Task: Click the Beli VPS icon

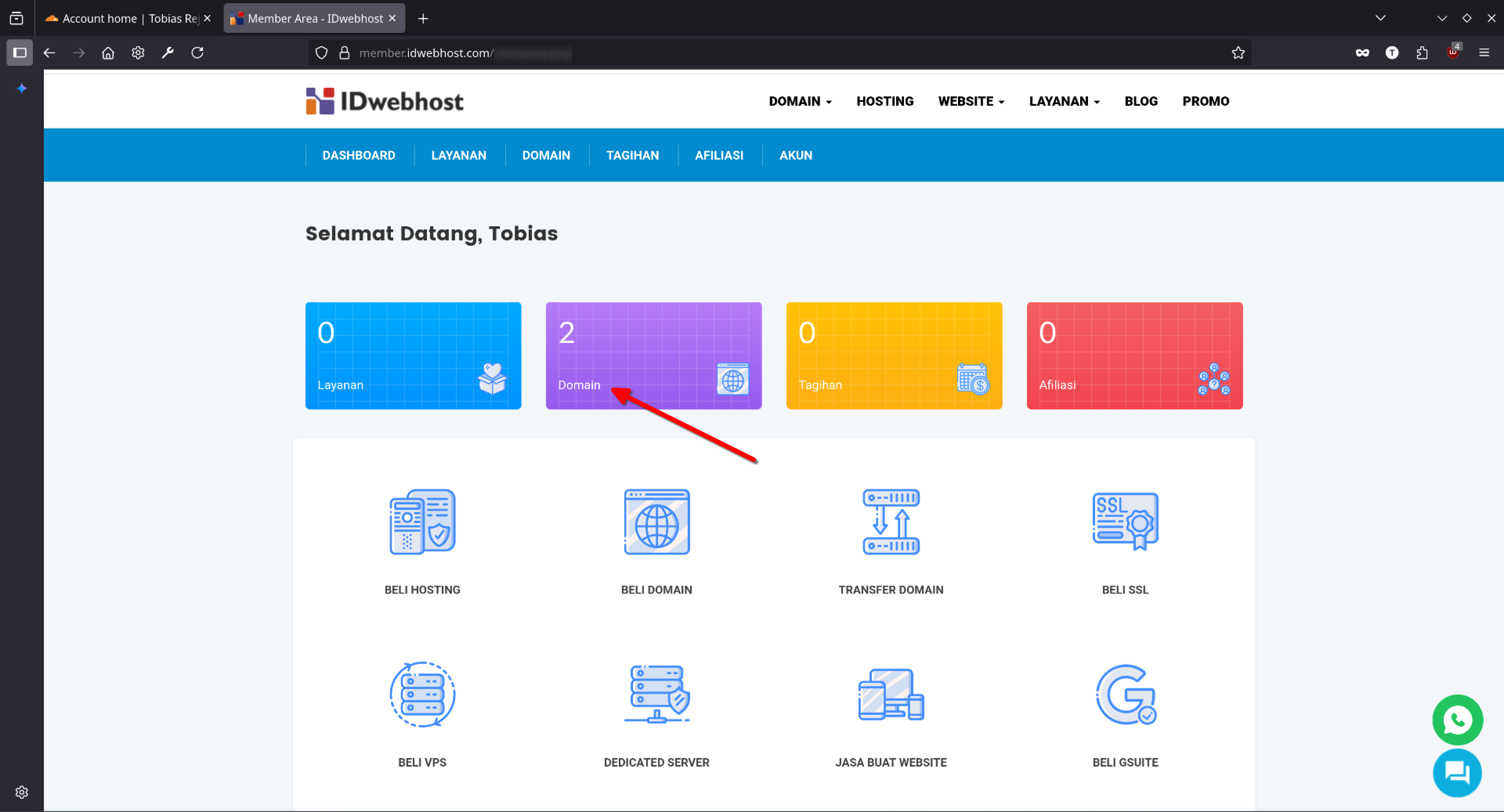Action: click(x=422, y=694)
